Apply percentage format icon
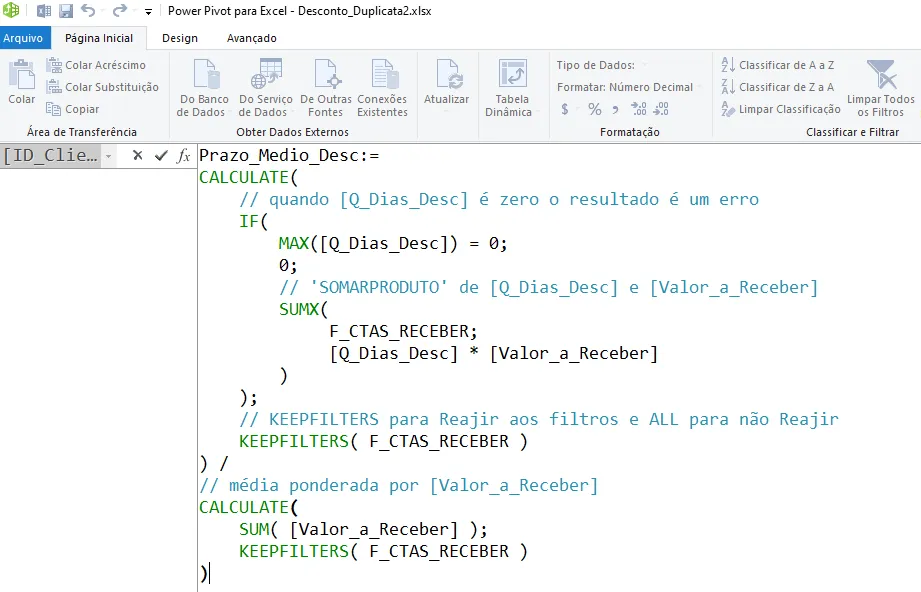 [x=595, y=109]
